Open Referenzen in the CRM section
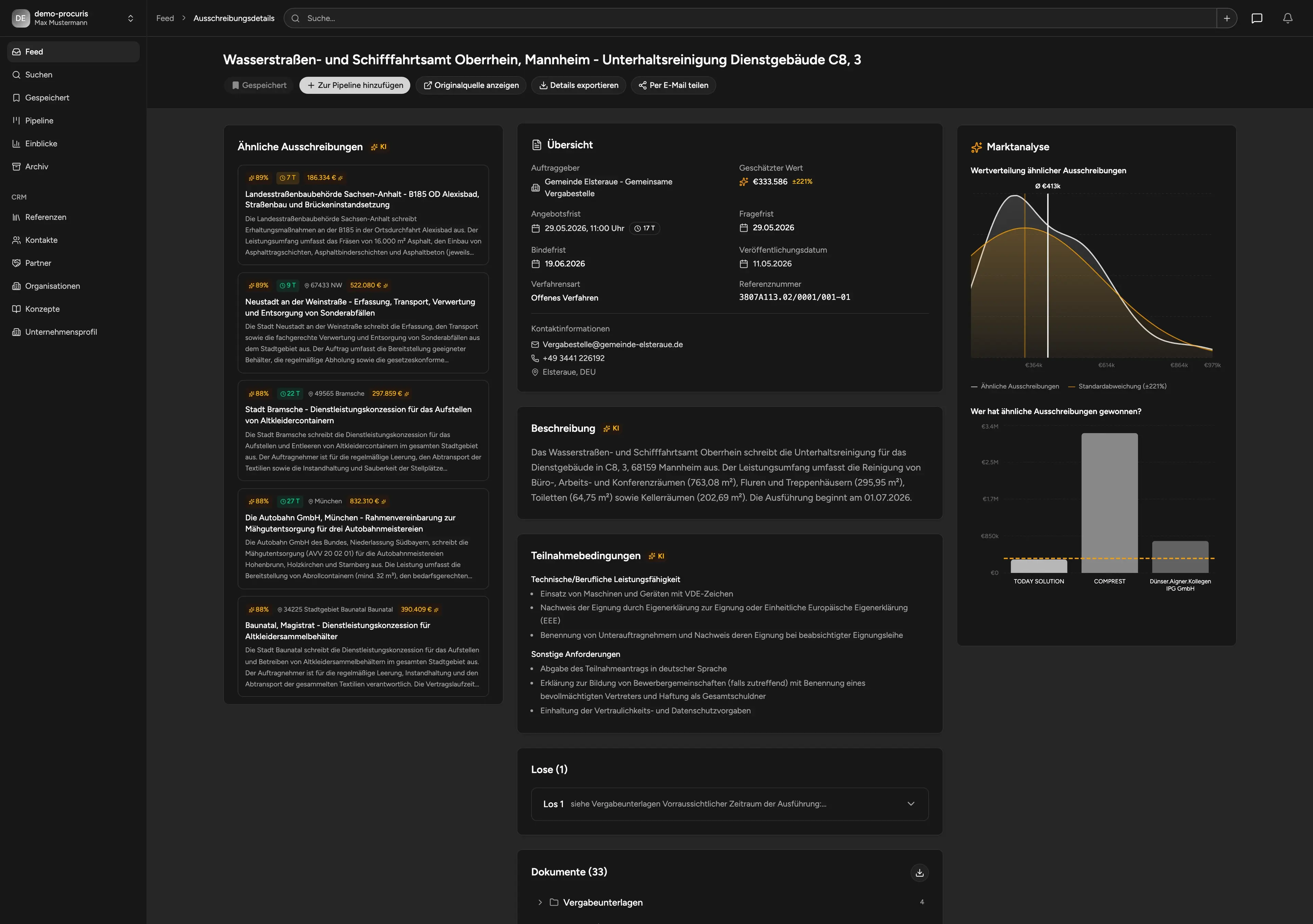Image resolution: width=1313 pixels, height=924 pixels. point(73,217)
